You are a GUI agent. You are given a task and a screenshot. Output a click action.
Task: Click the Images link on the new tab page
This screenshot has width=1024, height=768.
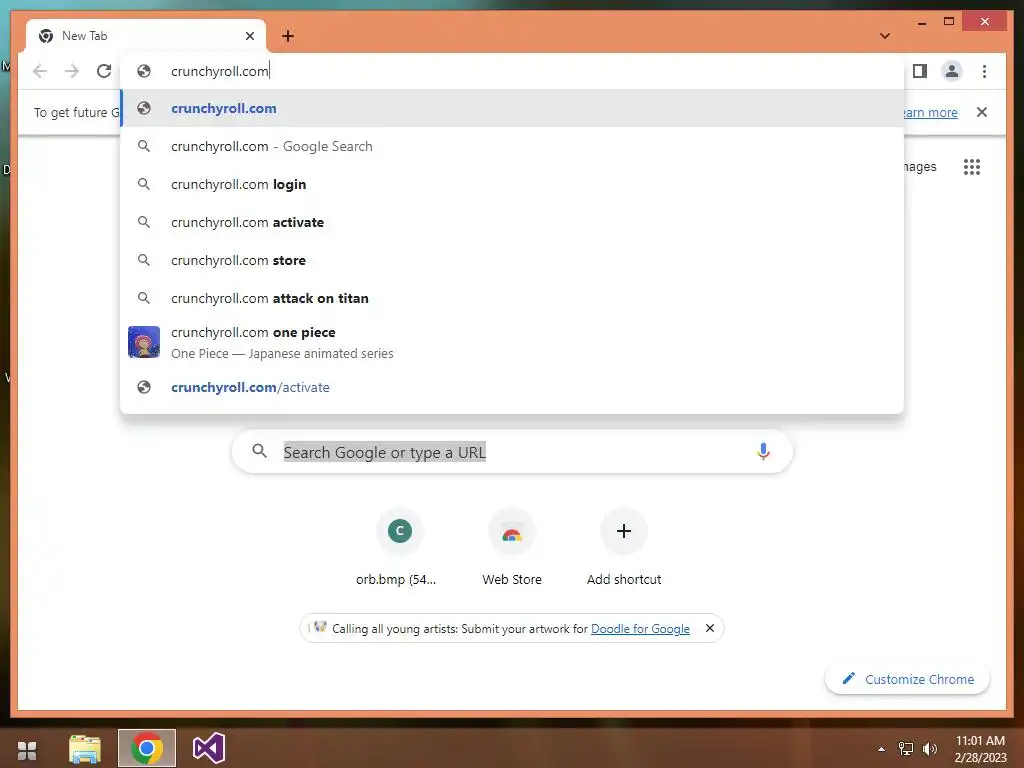coord(920,167)
